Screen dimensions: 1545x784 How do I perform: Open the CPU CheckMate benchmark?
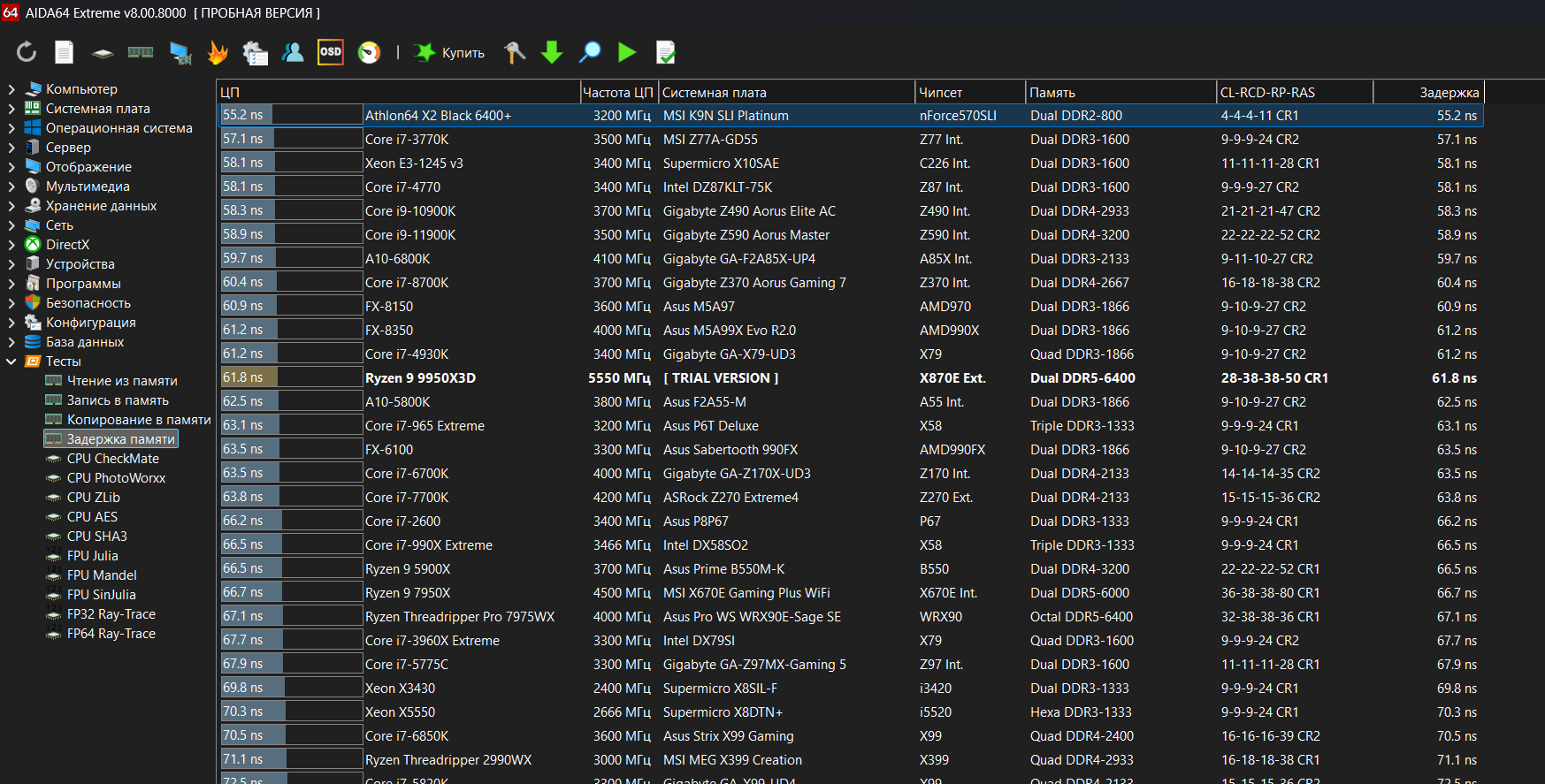click(113, 459)
